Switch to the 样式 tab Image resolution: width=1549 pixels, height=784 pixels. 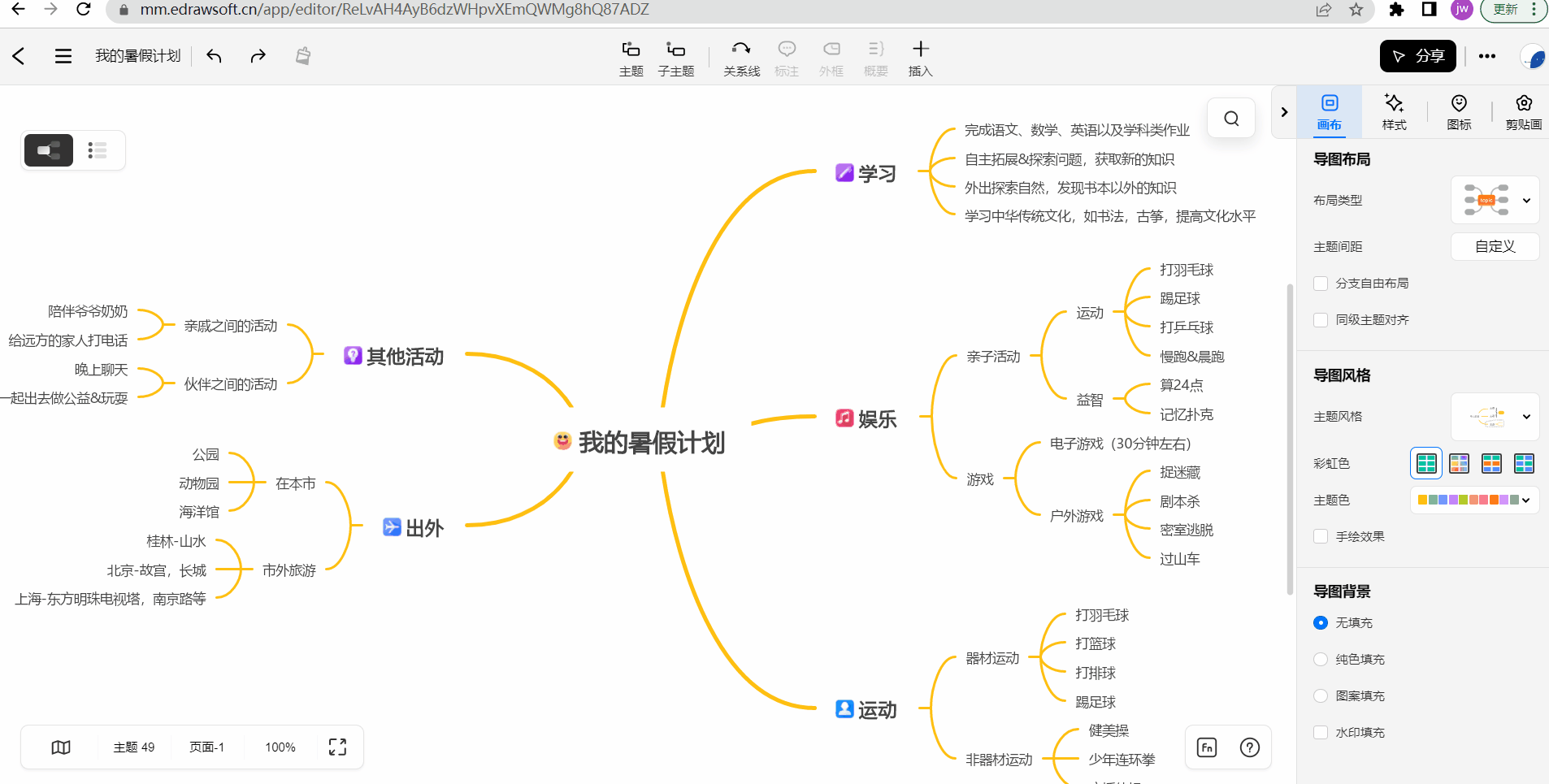(1394, 112)
